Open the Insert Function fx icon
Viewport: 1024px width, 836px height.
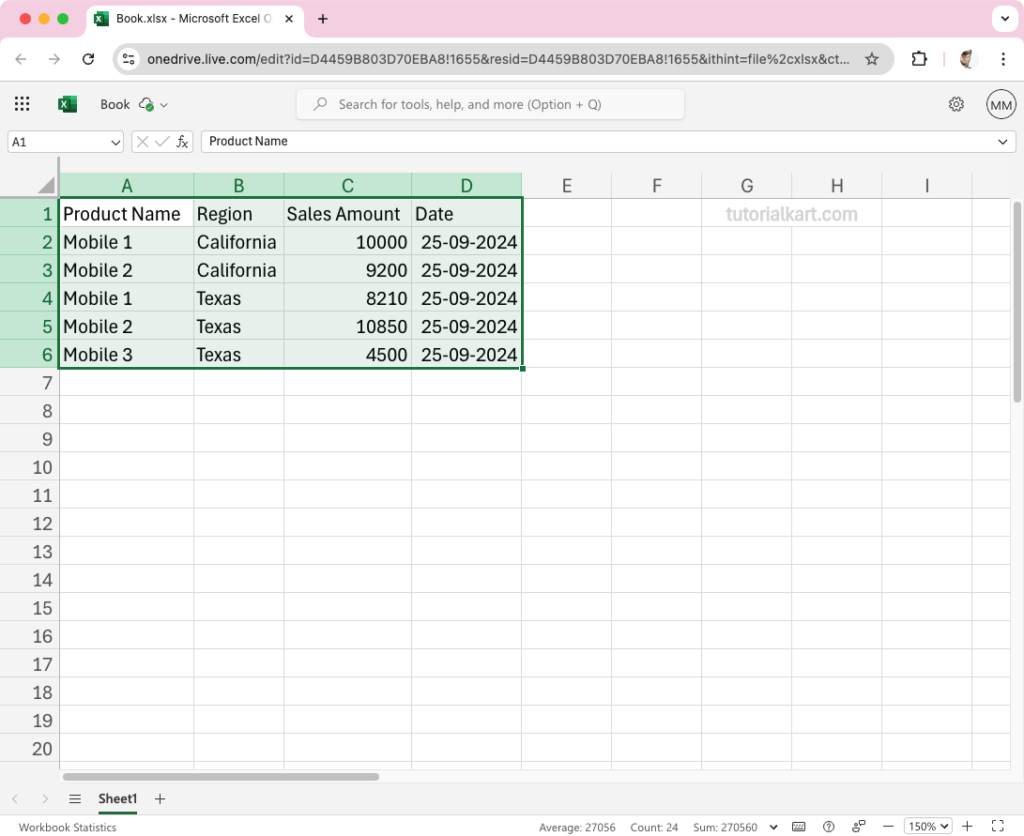pos(183,141)
